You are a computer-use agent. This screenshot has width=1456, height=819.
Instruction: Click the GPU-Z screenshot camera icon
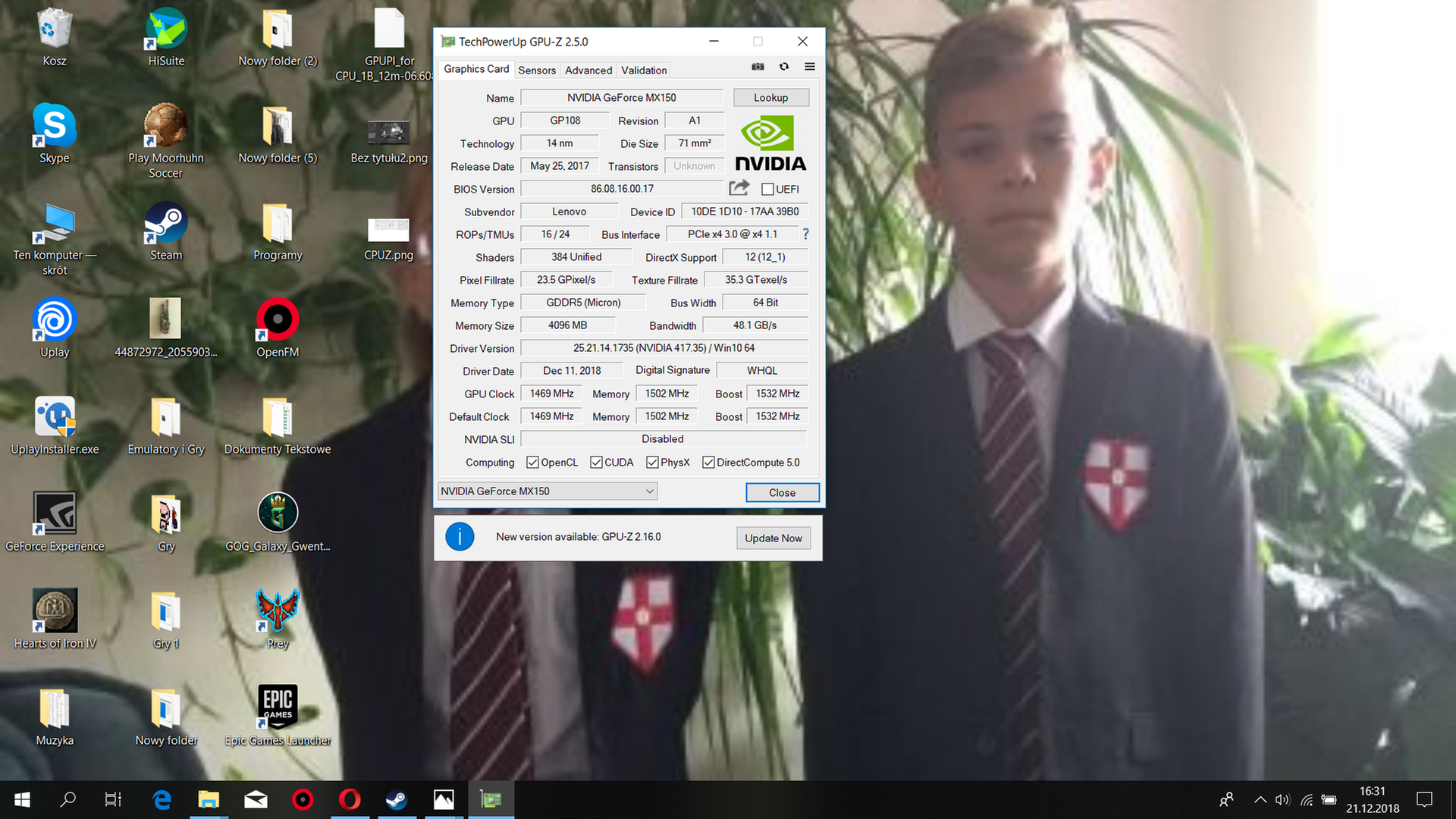pos(758,67)
